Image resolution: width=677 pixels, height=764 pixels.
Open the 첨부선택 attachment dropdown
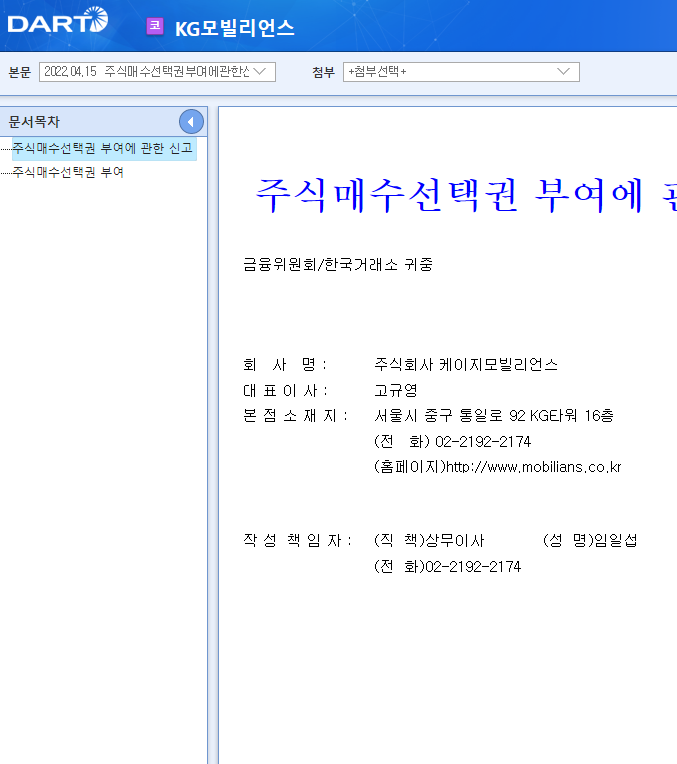(461, 72)
